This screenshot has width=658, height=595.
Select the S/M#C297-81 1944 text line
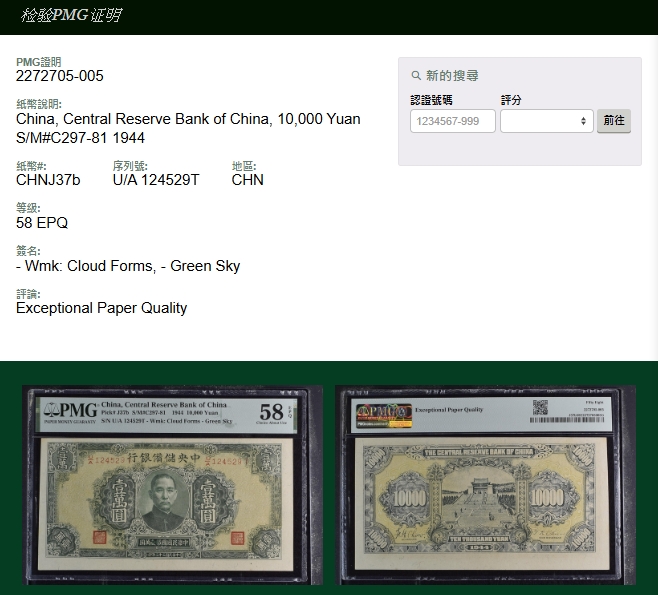80,138
